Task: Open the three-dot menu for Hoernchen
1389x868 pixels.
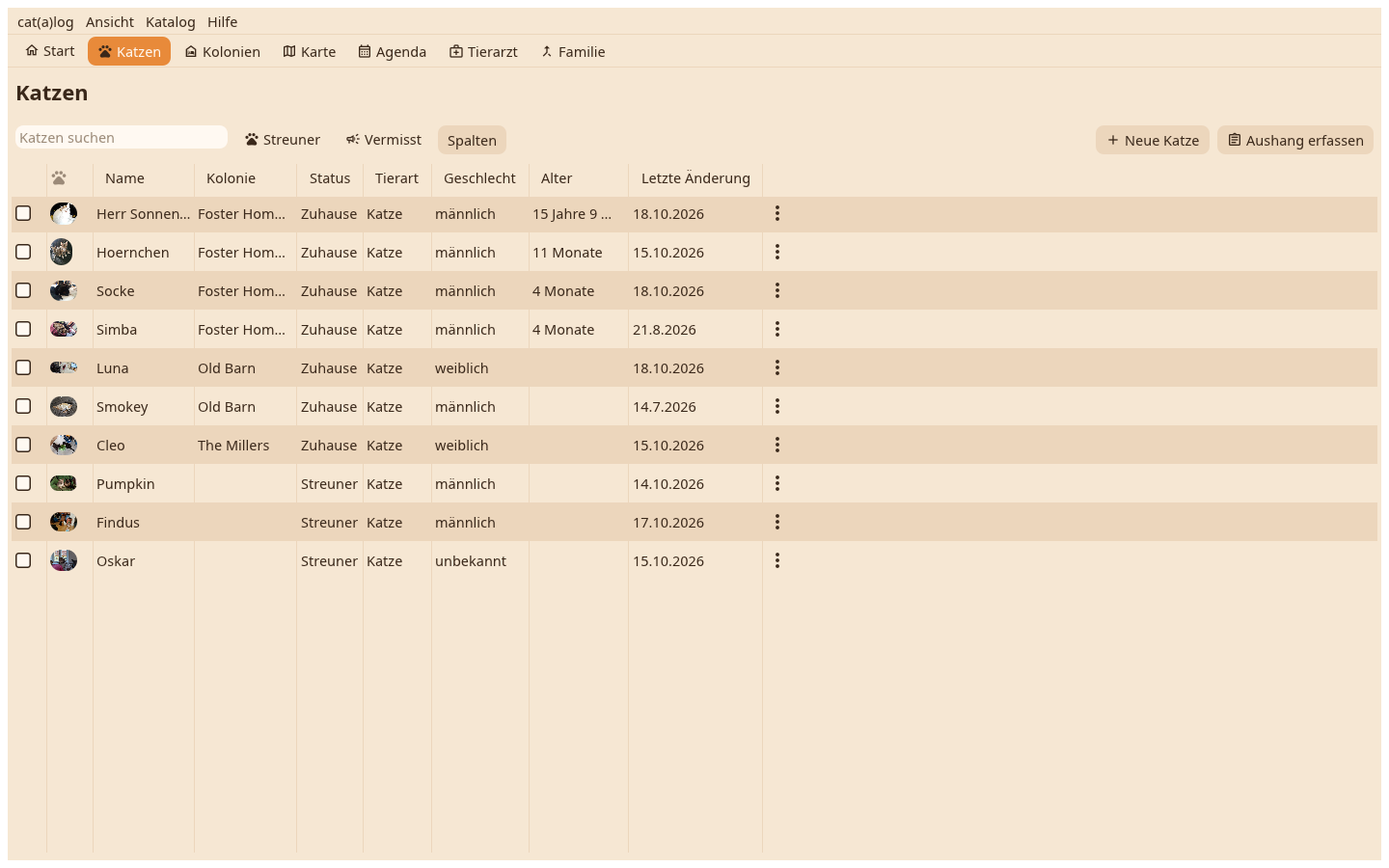Action: tap(777, 252)
